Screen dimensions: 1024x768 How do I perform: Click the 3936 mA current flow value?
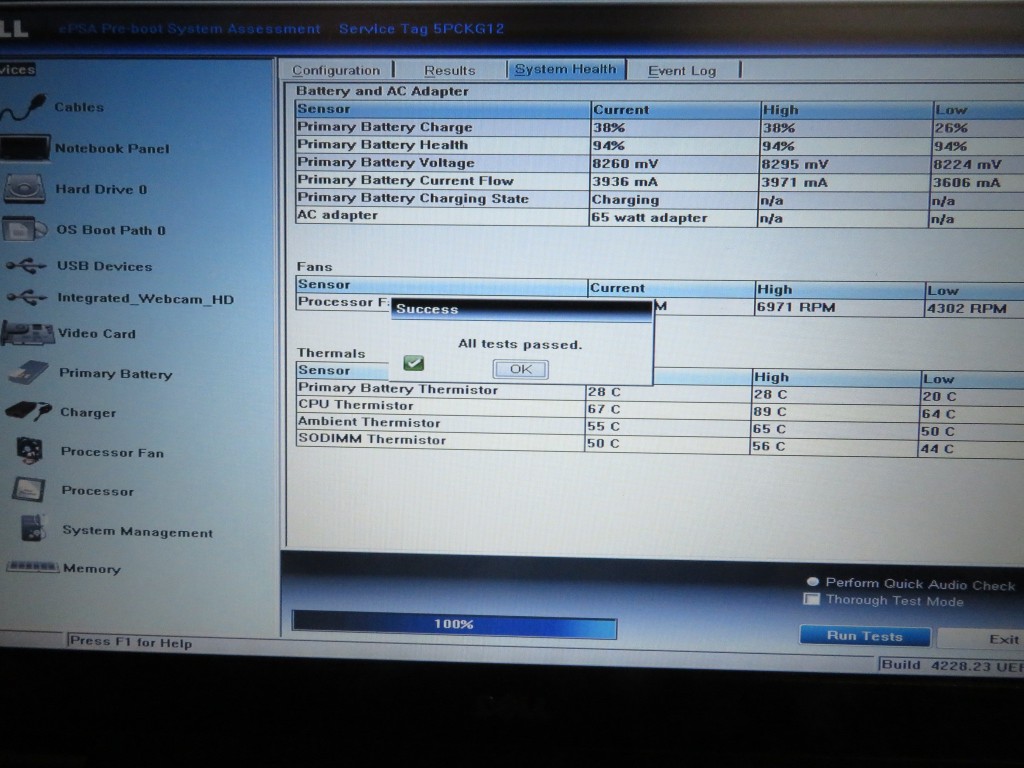coord(625,182)
